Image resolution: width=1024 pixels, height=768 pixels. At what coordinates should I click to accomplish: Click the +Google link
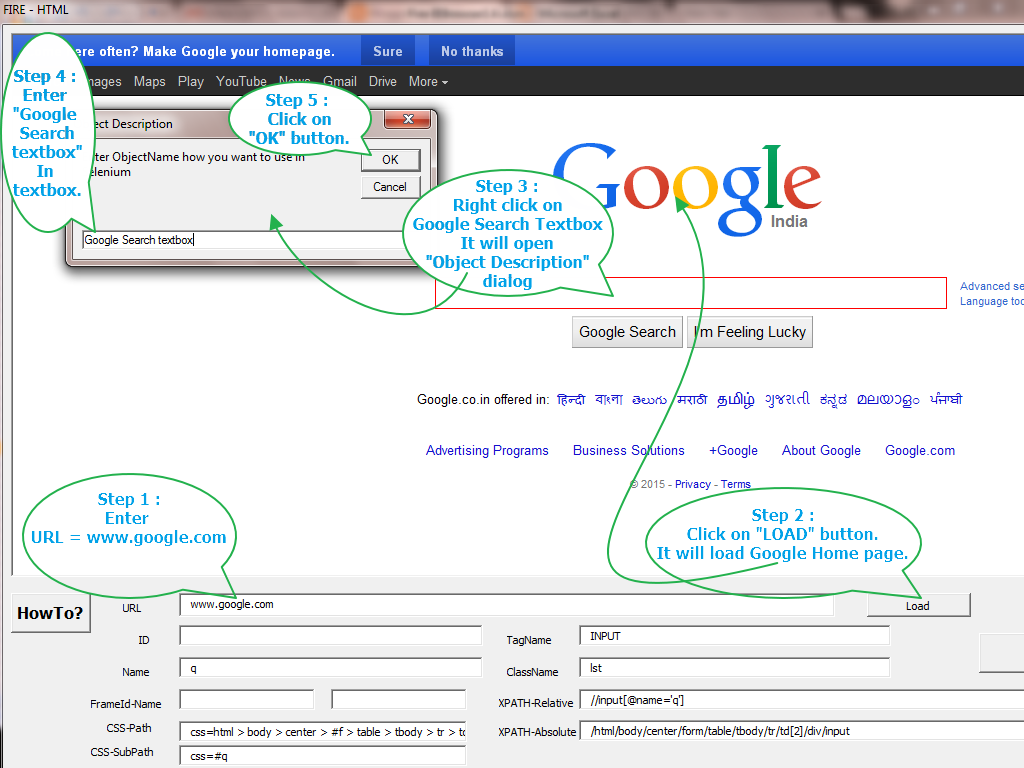click(733, 451)
